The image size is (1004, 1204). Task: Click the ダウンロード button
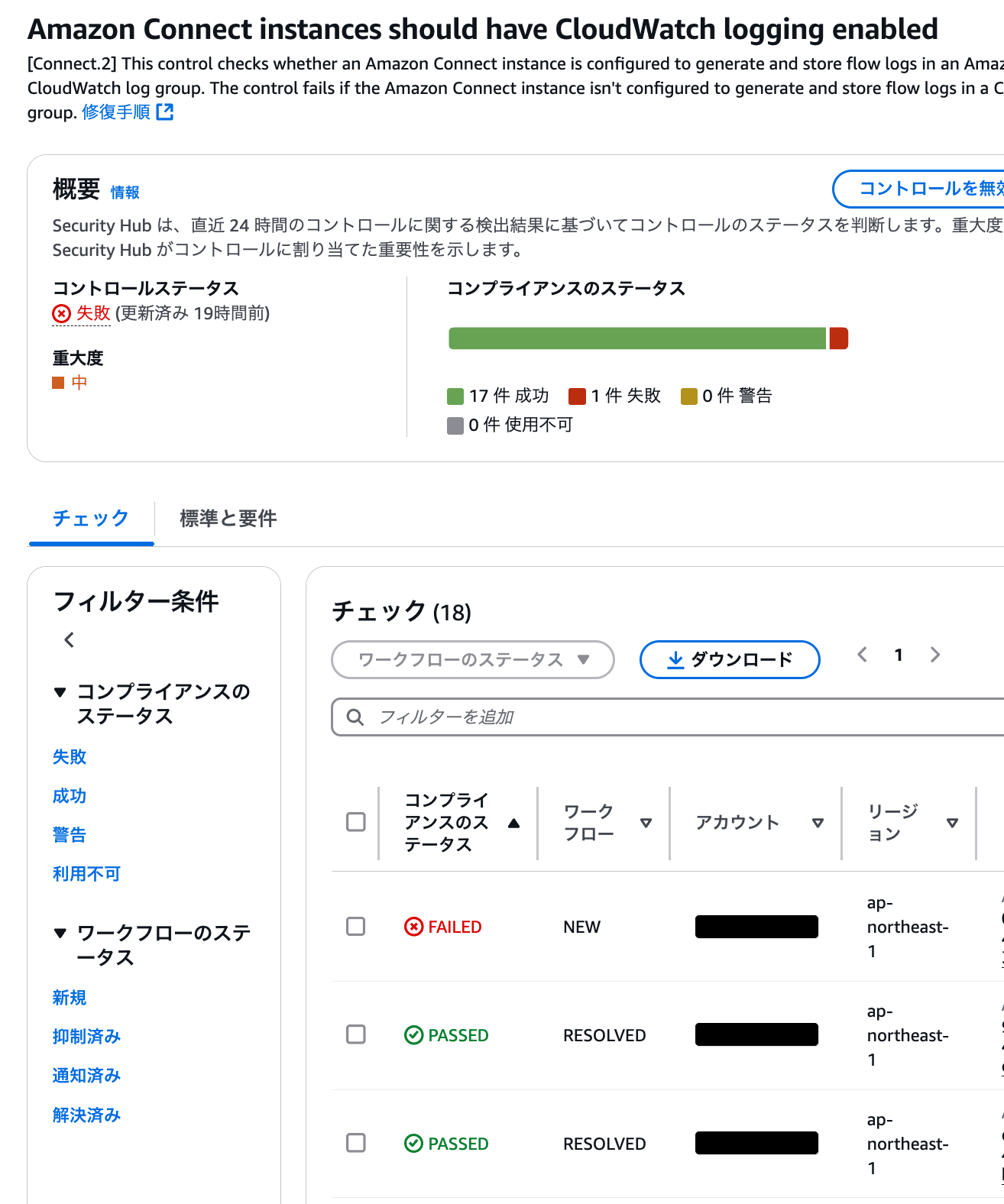click(730, 659)
